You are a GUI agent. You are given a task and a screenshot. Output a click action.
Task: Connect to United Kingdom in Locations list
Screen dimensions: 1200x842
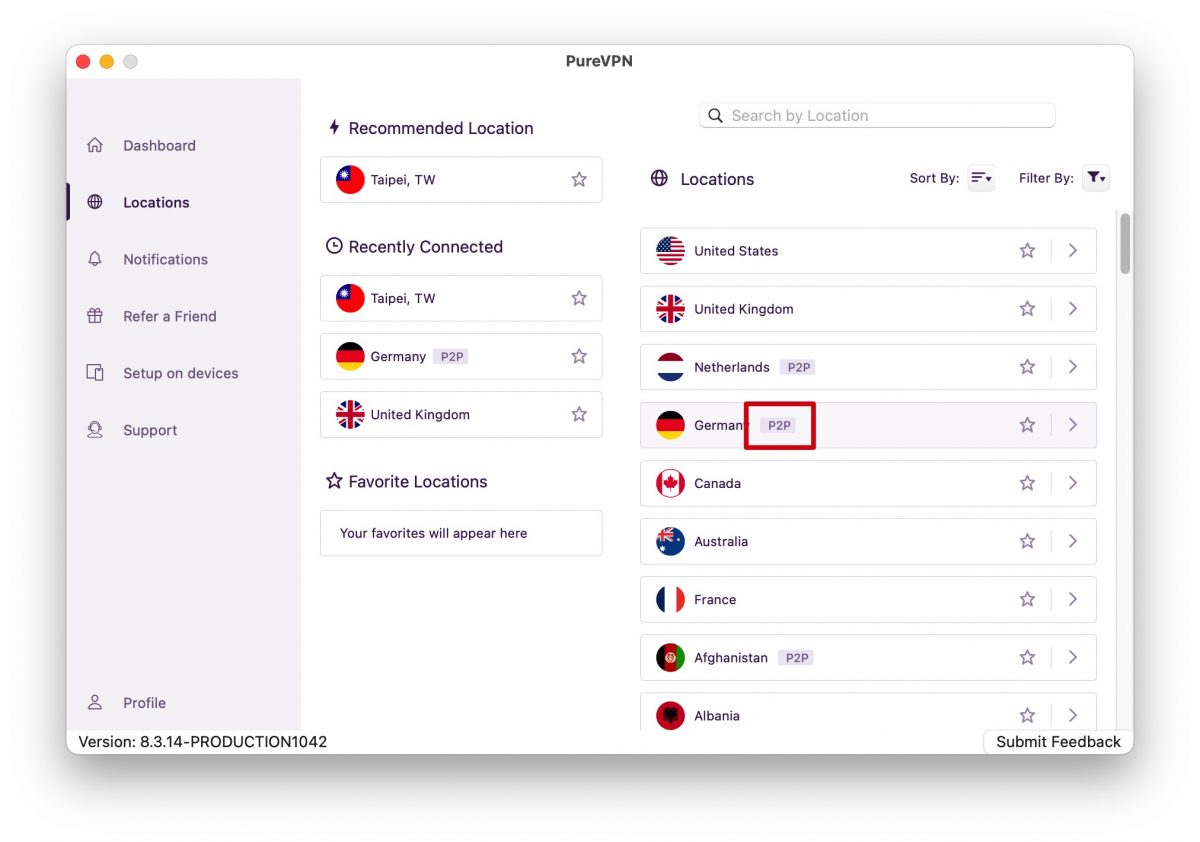point(868,309)
